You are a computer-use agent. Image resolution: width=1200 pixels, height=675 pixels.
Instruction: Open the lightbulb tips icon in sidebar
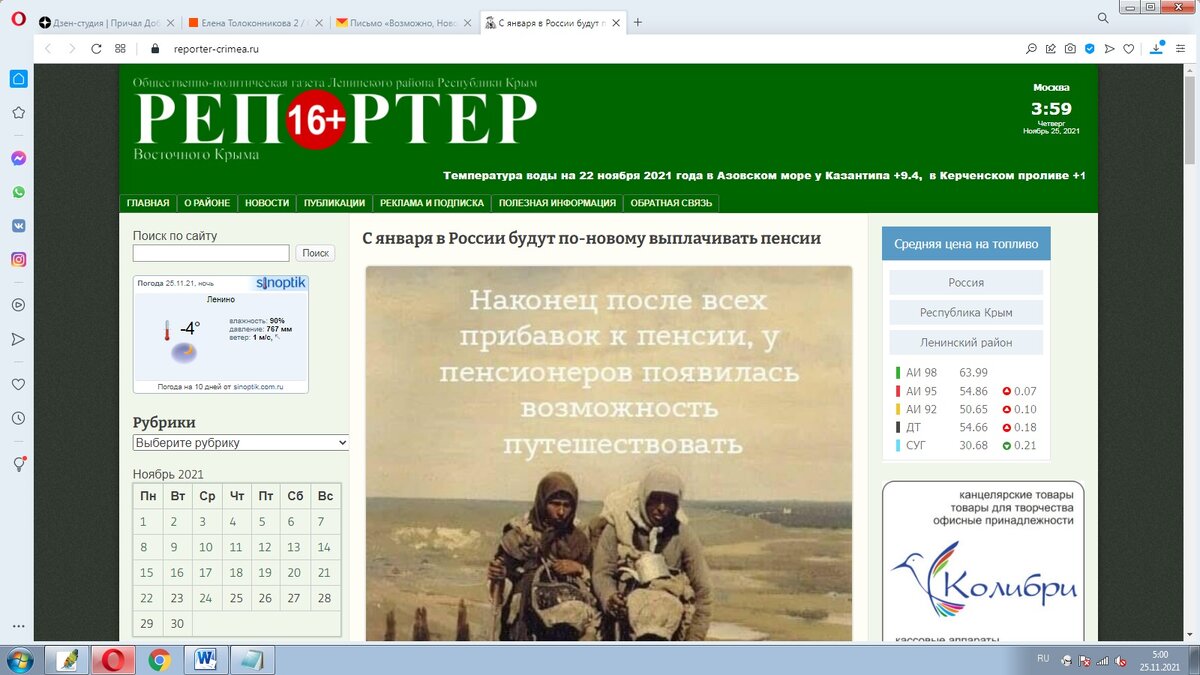coord(18,464)
